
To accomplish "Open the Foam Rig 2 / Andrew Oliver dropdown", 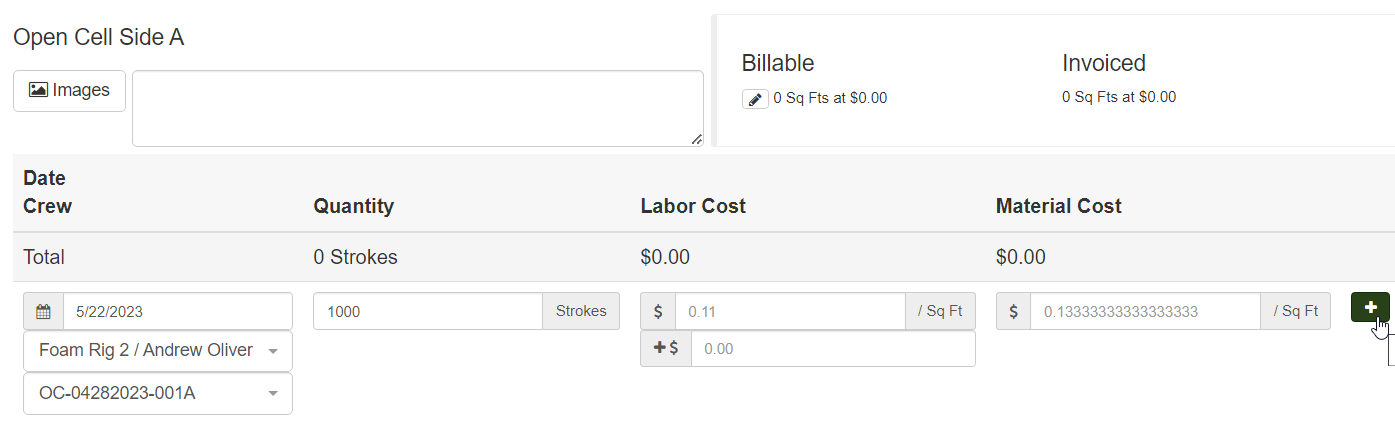I will click(x=158, y=351).
